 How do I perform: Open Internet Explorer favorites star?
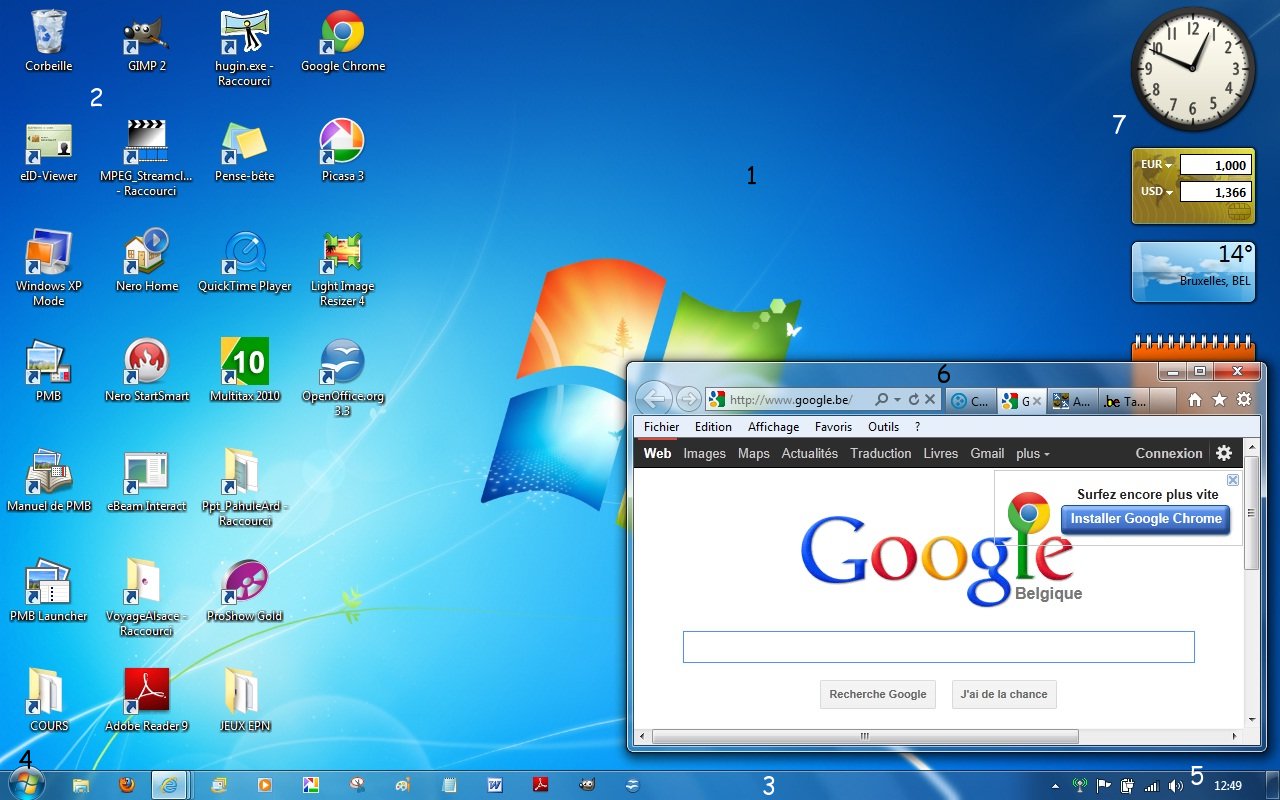(1219, 400)
